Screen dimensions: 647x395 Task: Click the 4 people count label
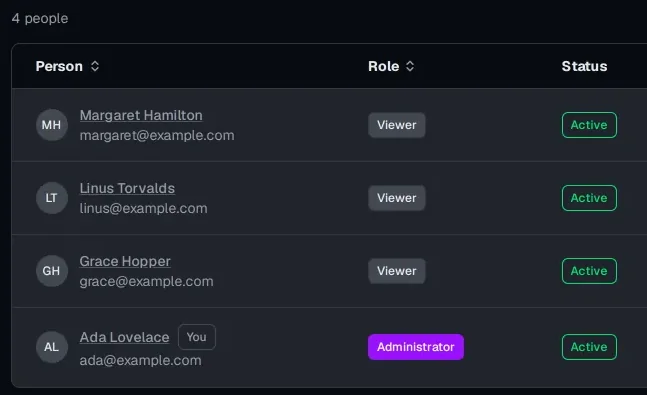[x=40, y=18]
